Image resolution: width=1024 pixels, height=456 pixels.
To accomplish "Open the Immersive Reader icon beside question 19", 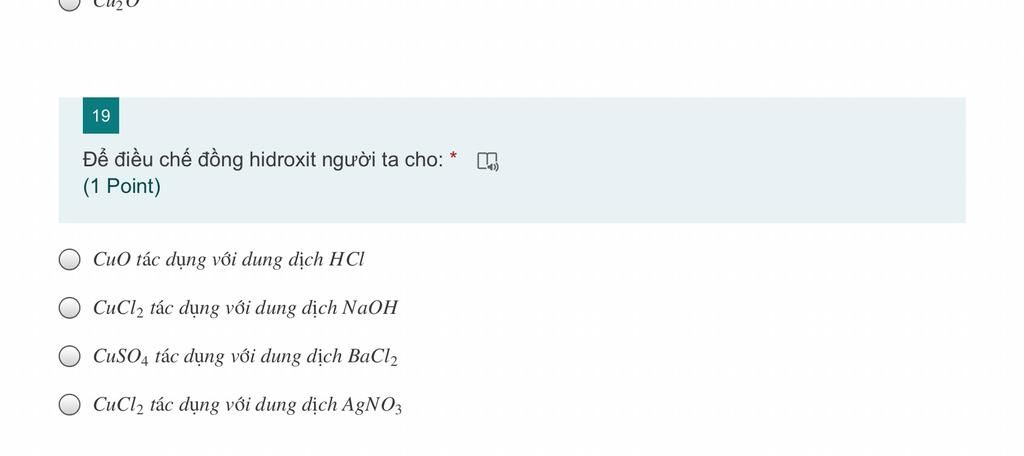I will click(488, 161).
